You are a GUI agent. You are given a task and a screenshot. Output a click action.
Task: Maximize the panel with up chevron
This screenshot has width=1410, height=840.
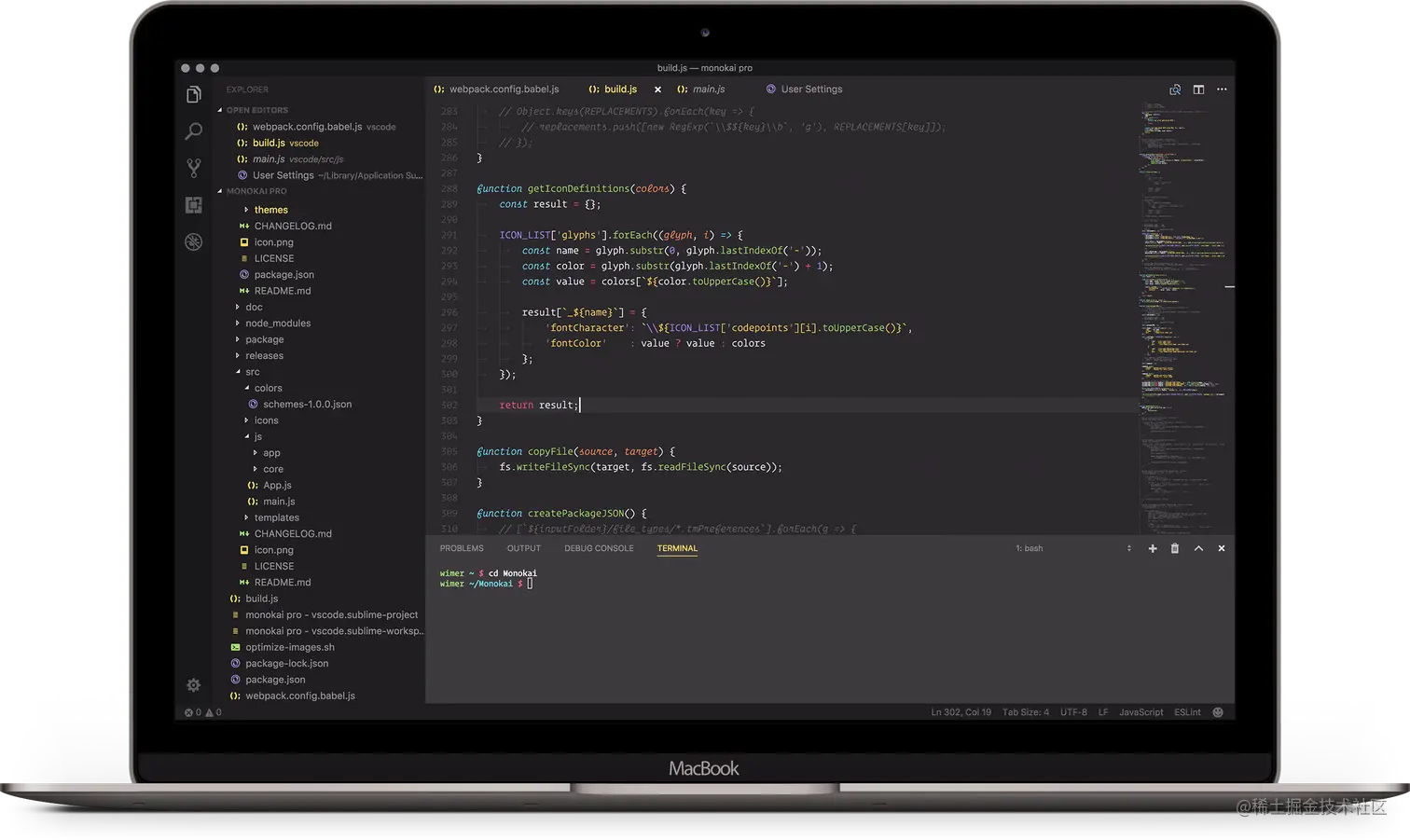[1198, 548]
